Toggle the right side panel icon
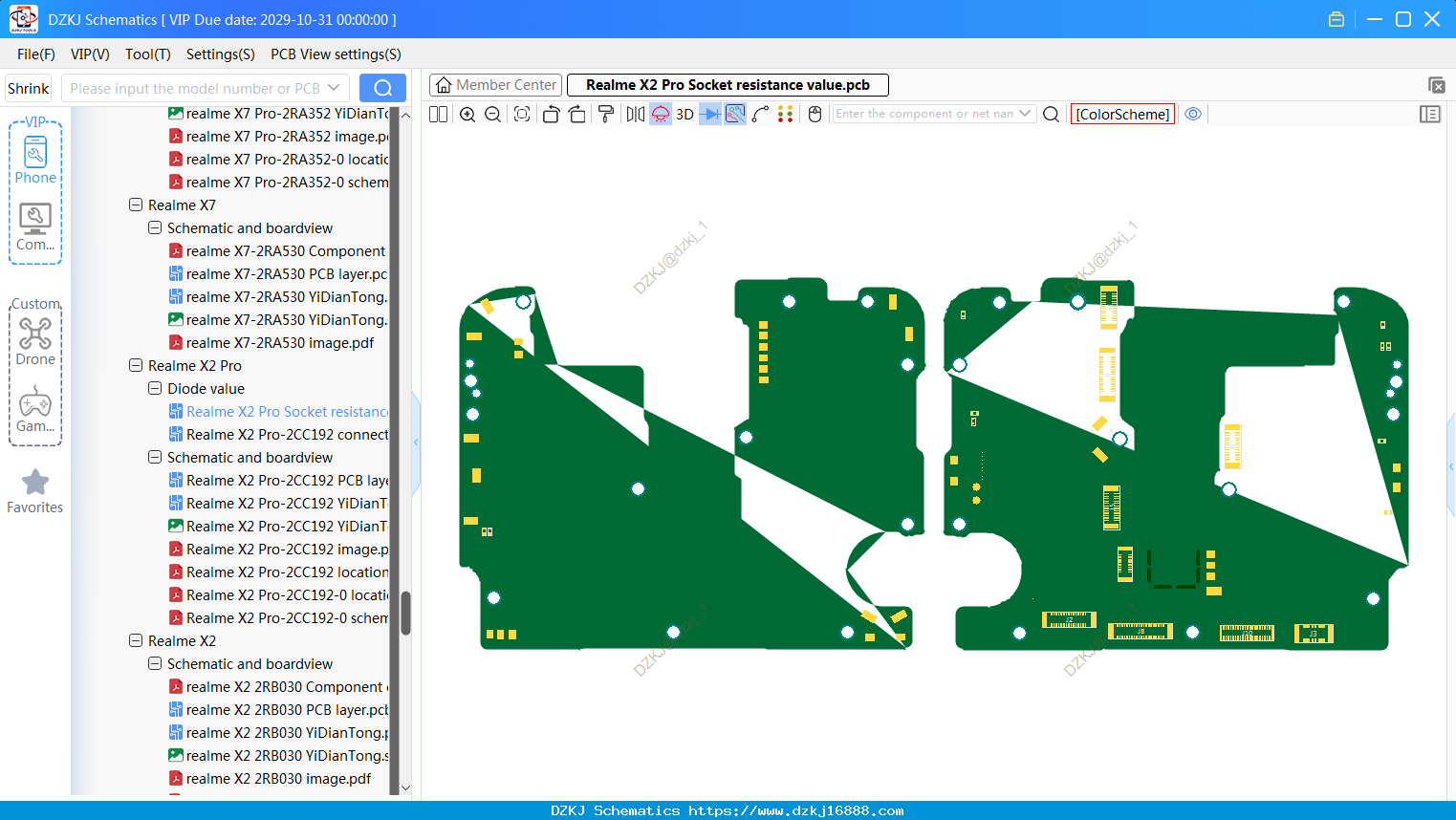Screen dimensions: 1456x820 tap(1430, 114)
